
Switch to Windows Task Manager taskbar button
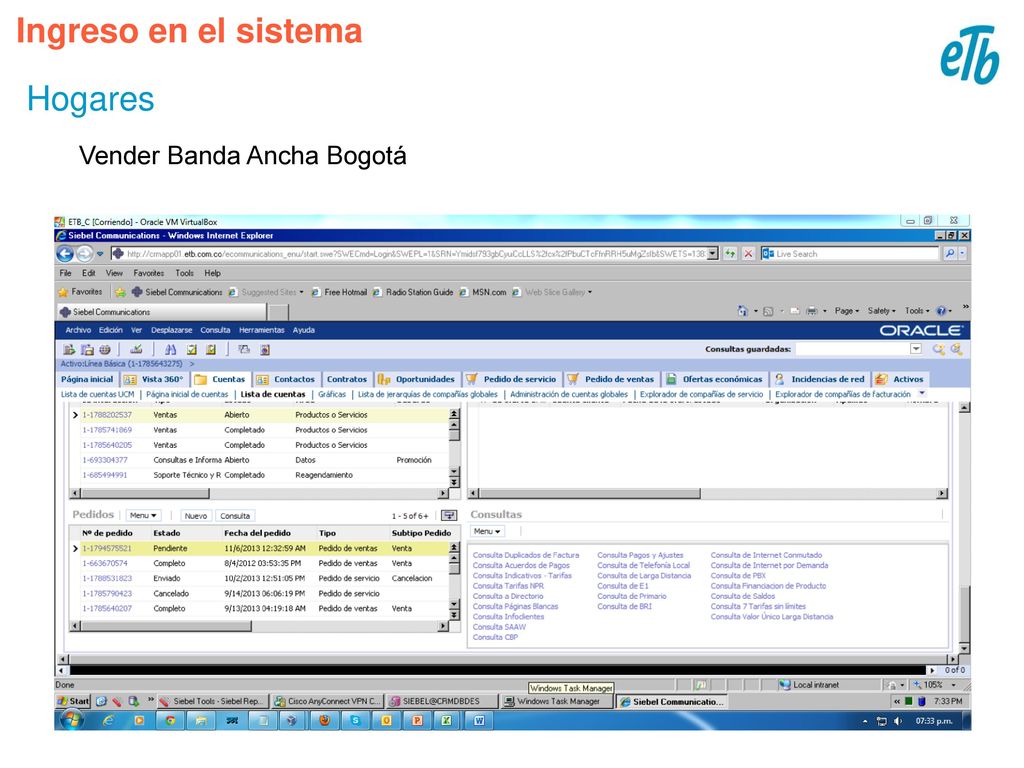tap(557, 701)
